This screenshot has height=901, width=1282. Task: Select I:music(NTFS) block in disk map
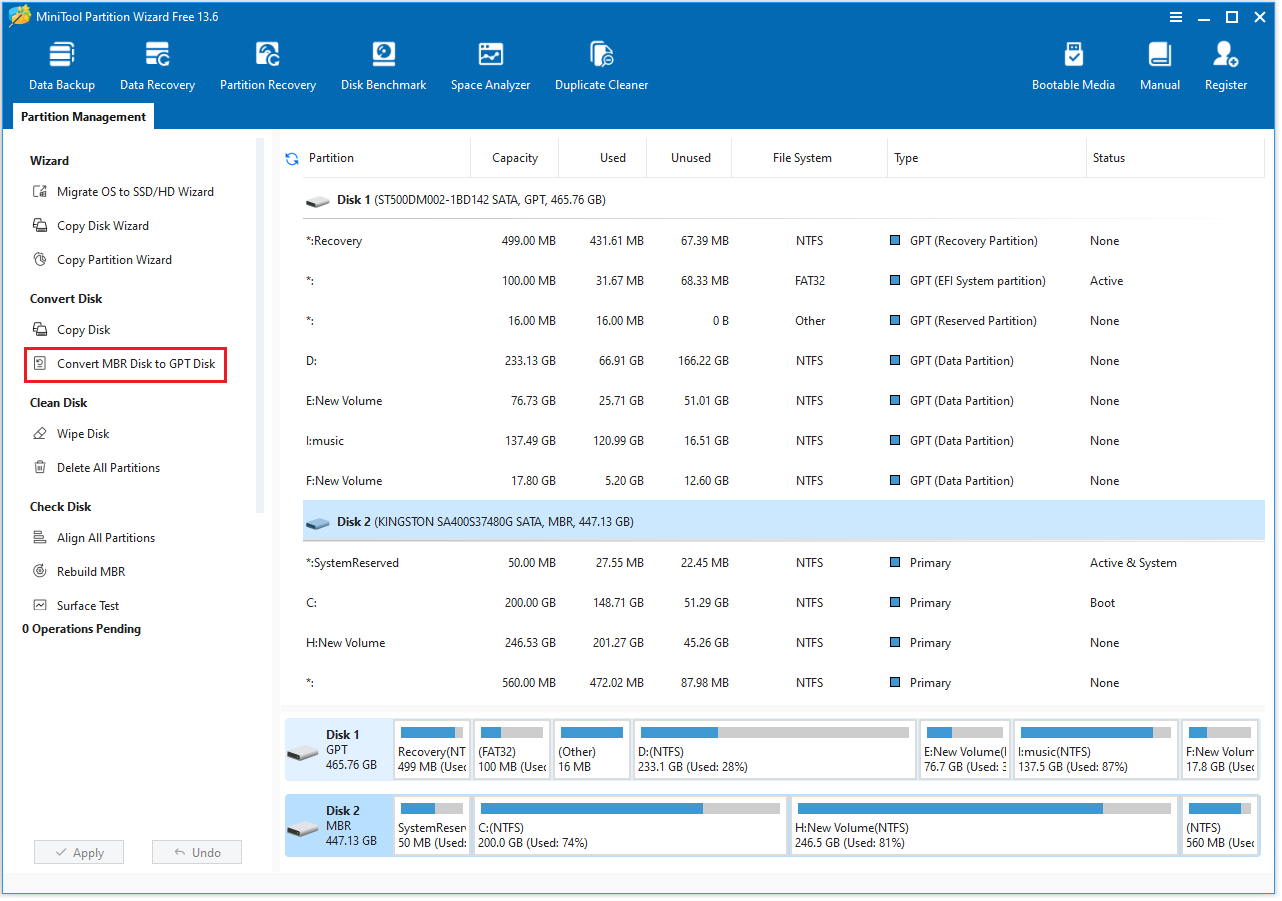click(1095, 749)
